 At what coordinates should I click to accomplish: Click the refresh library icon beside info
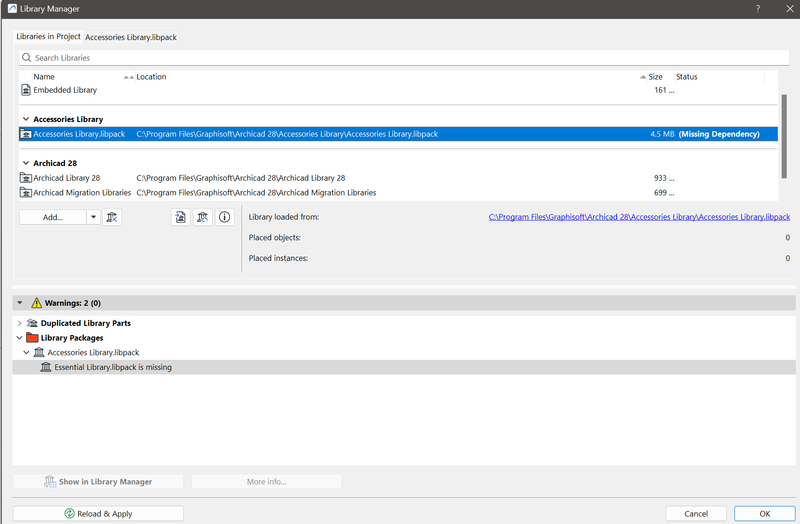click(203, 217)
